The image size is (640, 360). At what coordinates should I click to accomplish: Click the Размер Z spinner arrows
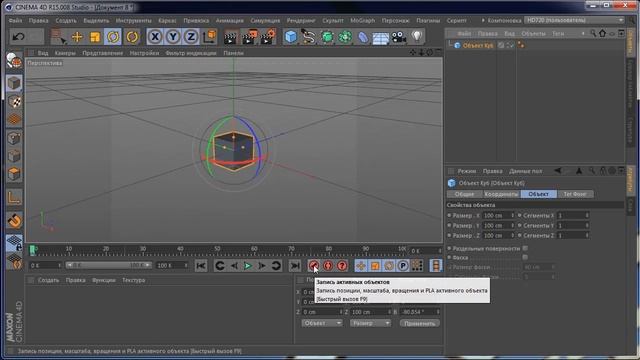pyautogui.click(x=512, y=236)
